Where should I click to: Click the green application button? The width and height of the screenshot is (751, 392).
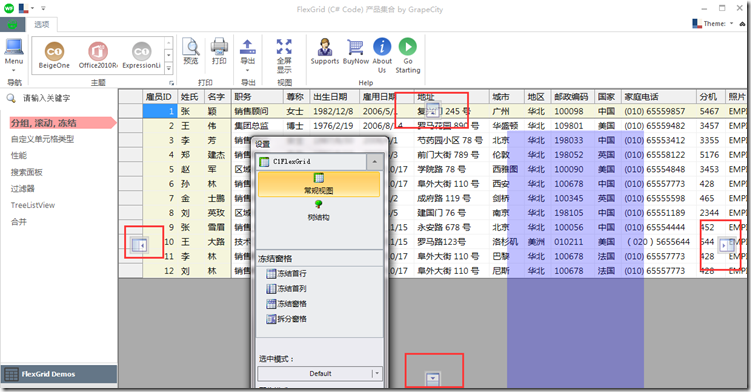pyautogui.click(x=13, y=24)
